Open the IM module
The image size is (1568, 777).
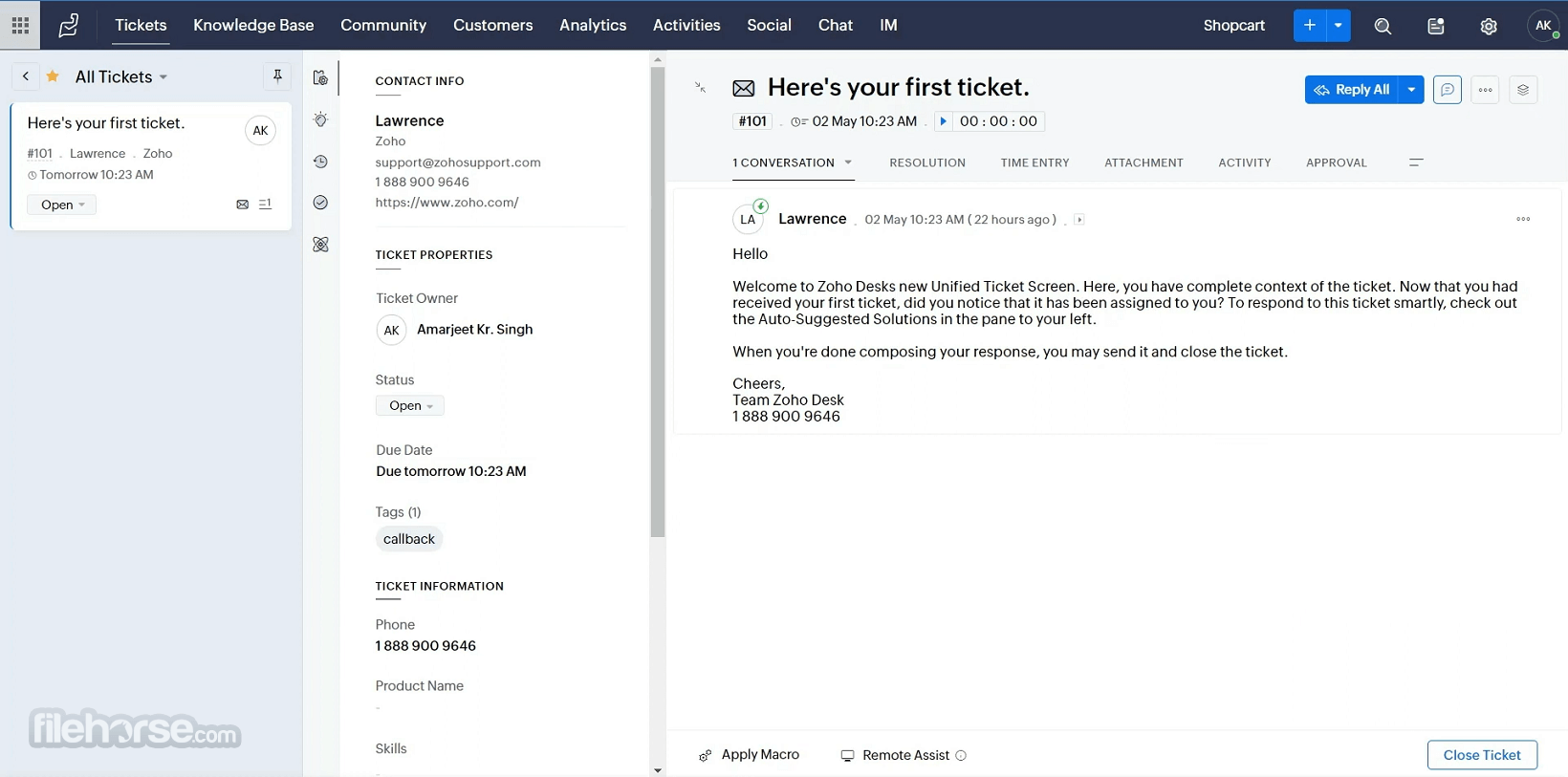[x=888, y=25]
